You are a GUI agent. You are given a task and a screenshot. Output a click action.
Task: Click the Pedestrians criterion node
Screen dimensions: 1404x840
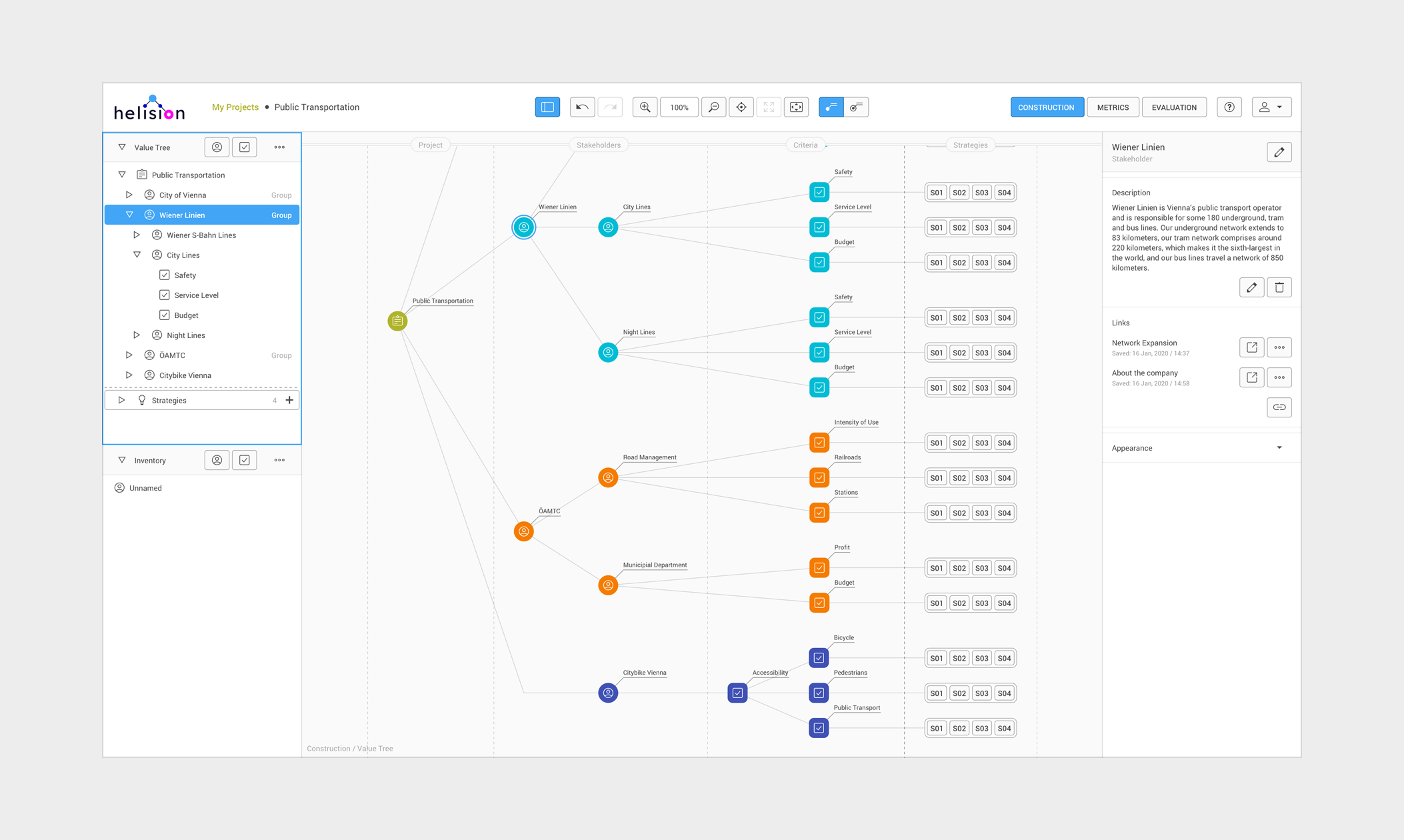tap(819, 693)
